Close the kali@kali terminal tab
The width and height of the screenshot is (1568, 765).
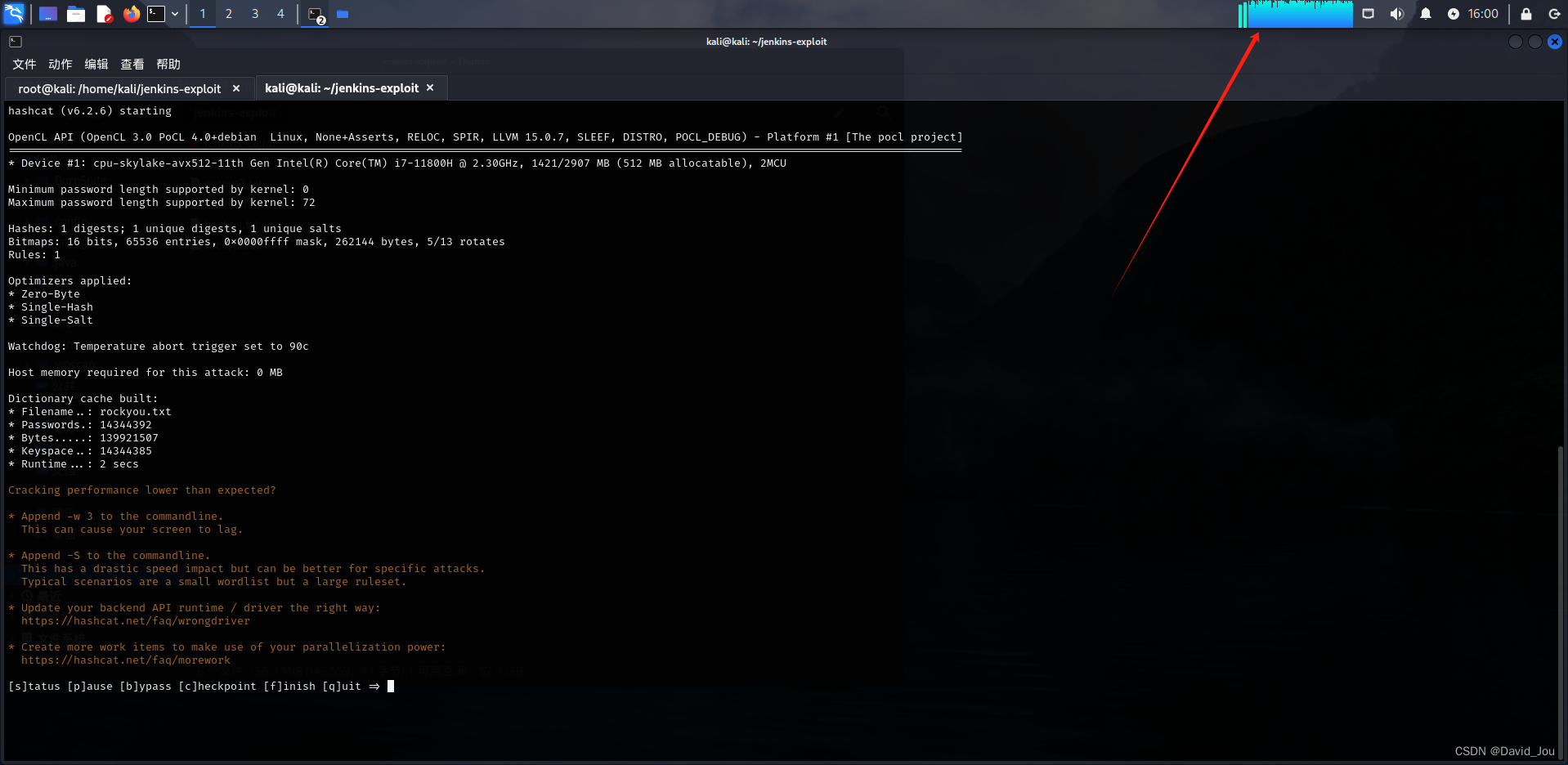(x=430, y=87)
